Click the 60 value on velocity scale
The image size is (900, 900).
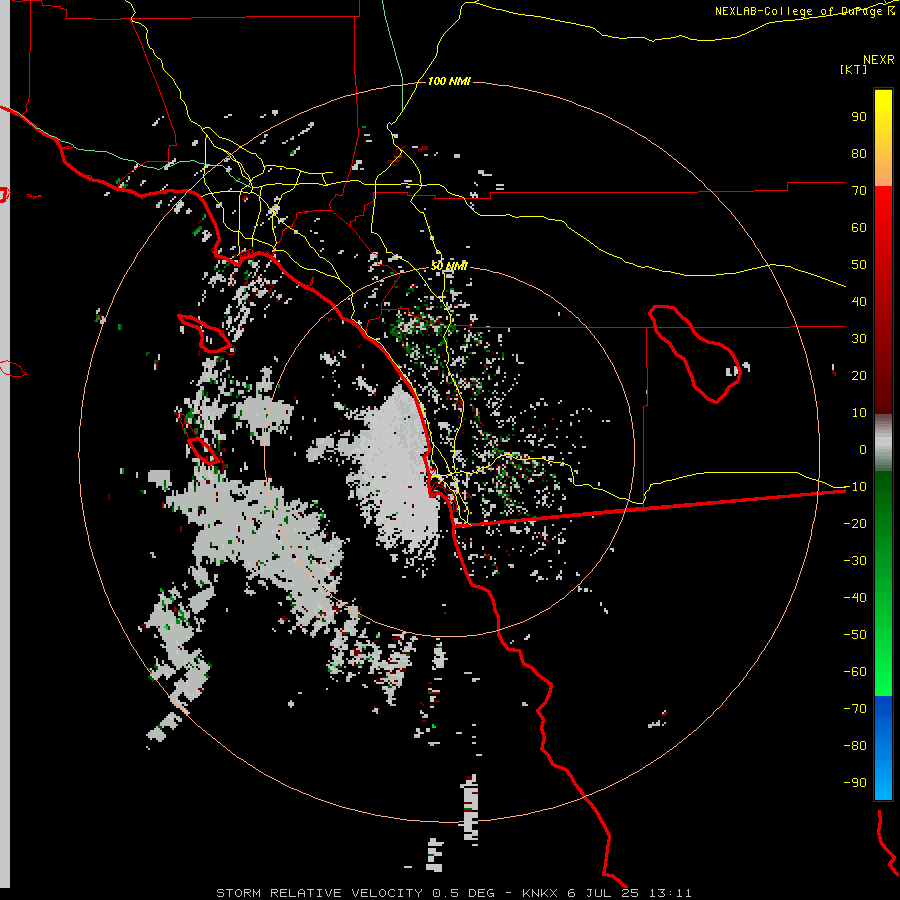(859, 228)
